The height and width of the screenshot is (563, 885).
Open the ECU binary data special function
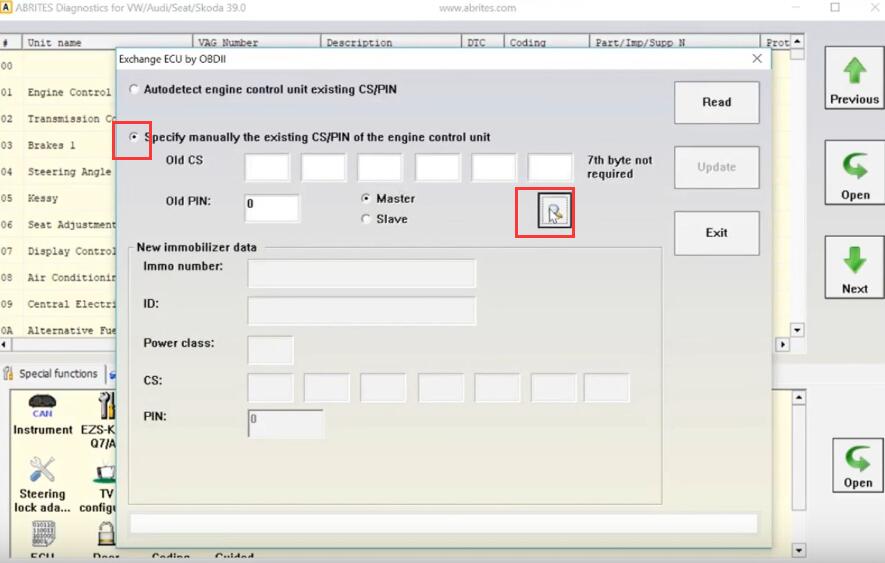coord(43,539)
